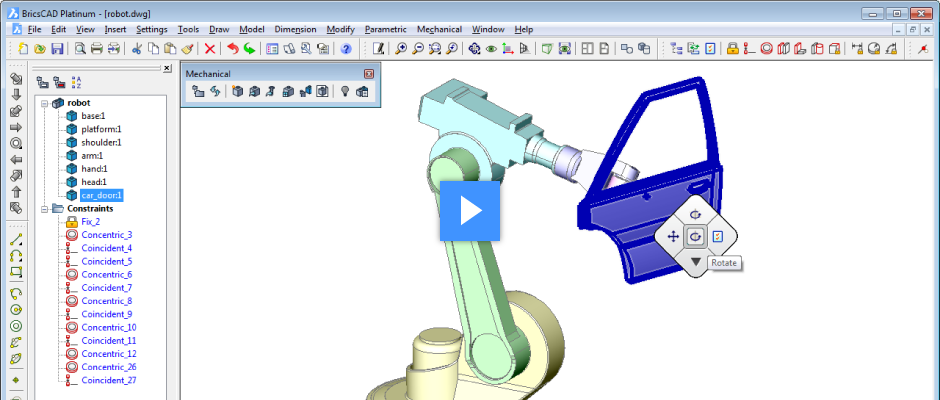Click the New drawing icon in toolbar

23,49
